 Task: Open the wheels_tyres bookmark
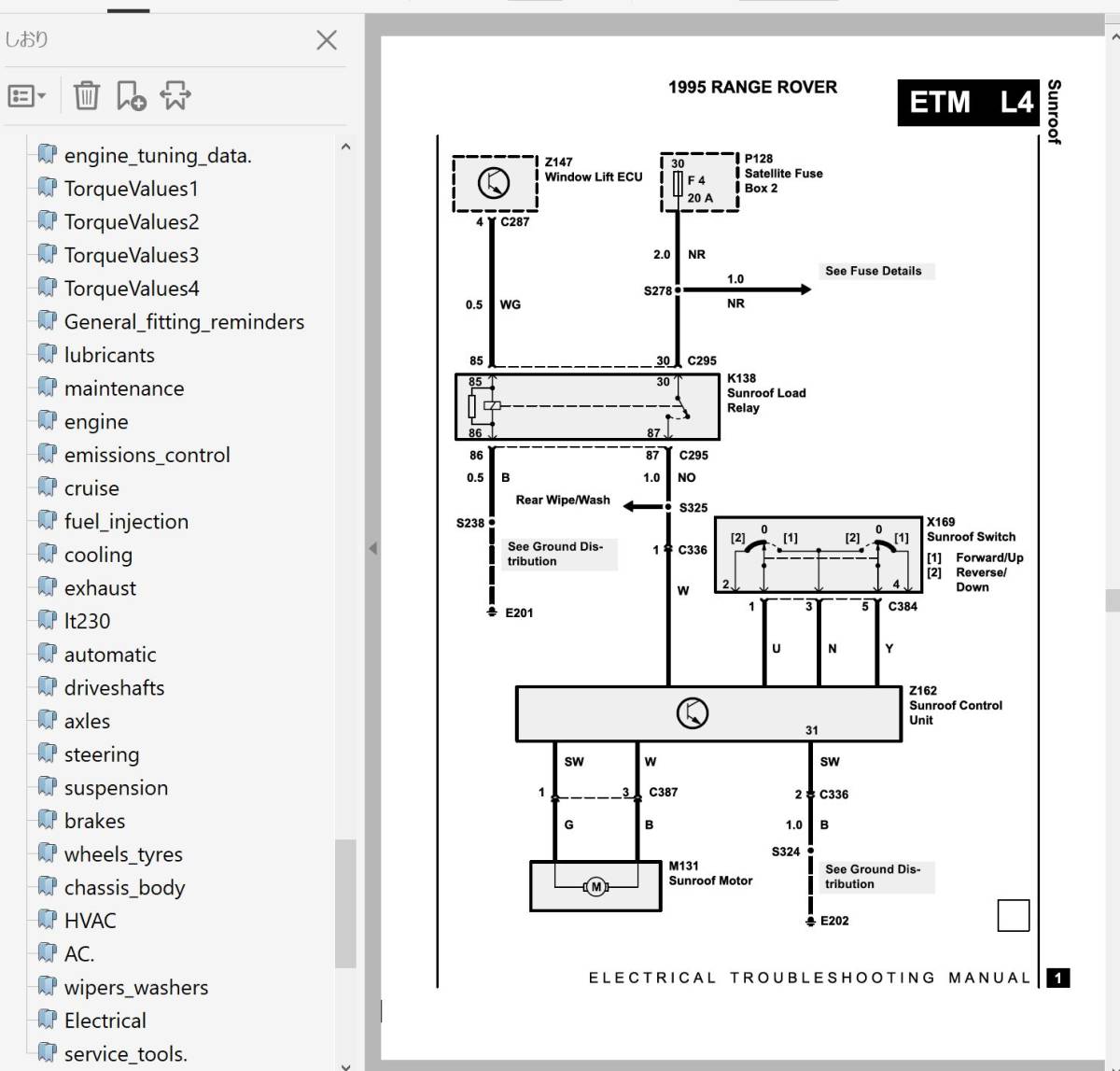coord(123,854)
